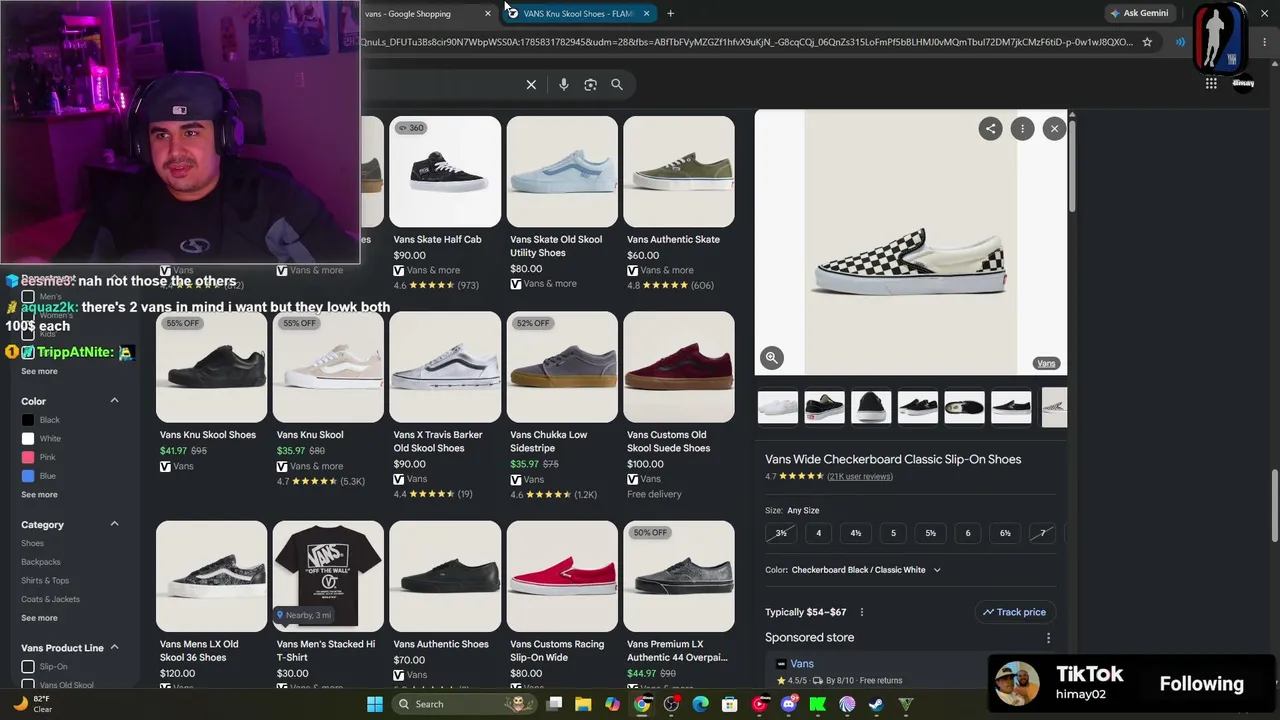Open the Vans Skate Old Skool Utility listing
Screen dimensions: 1280x720
click(x=562, y=204)
